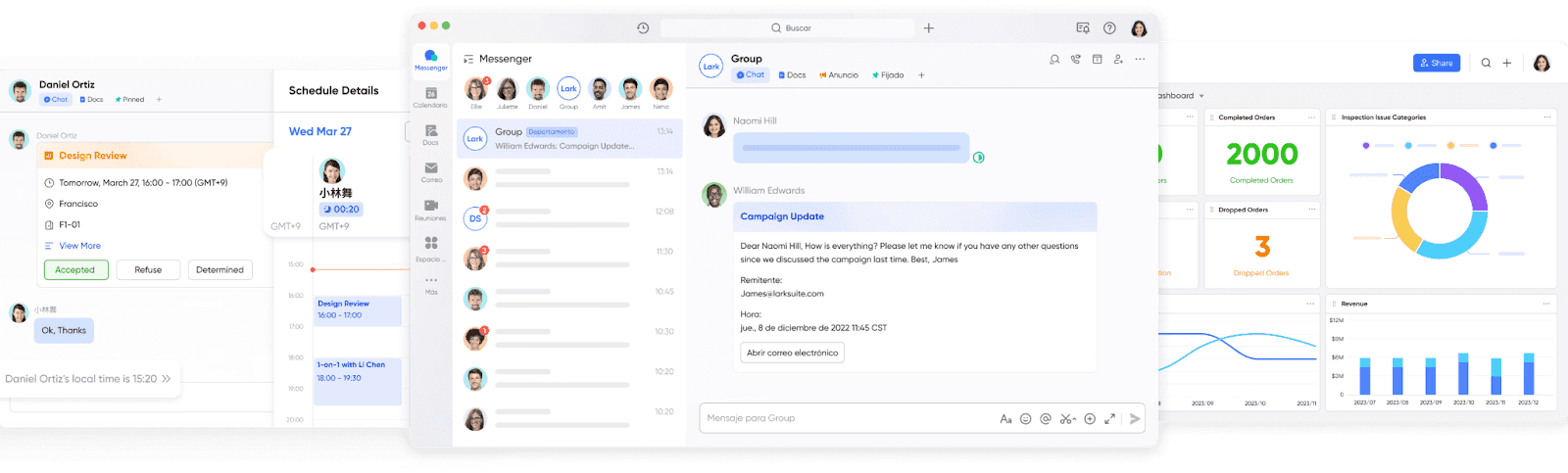Open the help question mark icon
1568x473 pixels.
1109,28
